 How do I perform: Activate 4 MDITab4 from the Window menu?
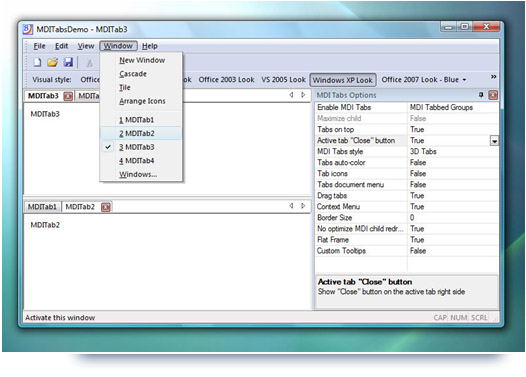click(141, 161)
